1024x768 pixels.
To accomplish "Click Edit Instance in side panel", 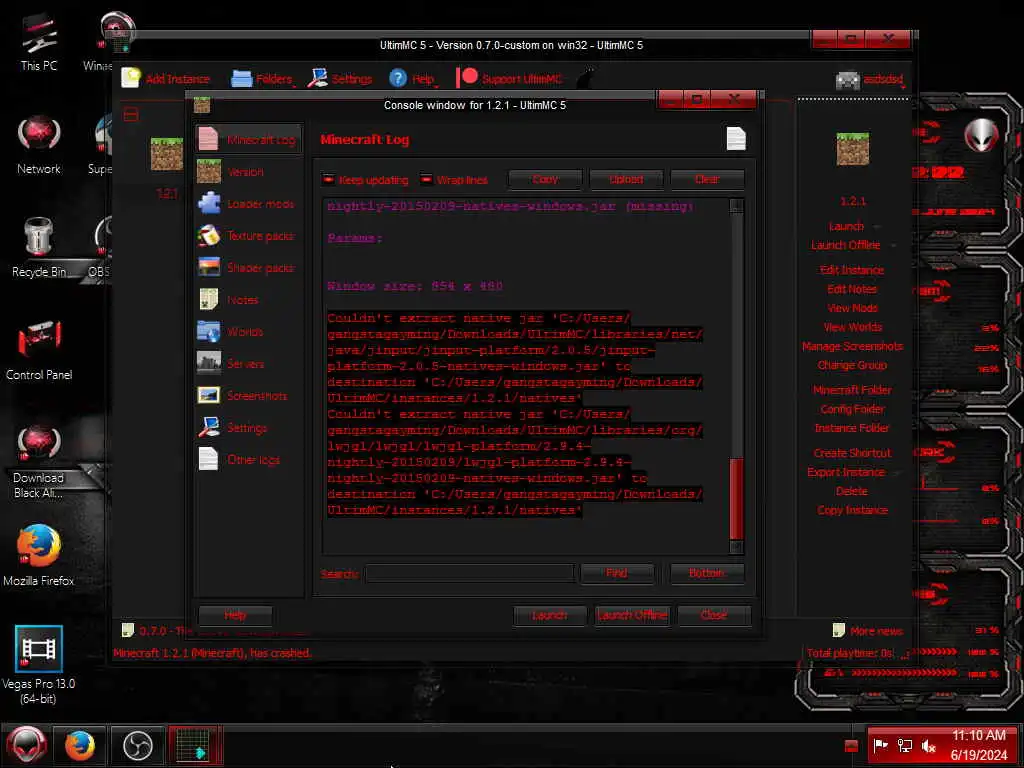I will point(852,270).
